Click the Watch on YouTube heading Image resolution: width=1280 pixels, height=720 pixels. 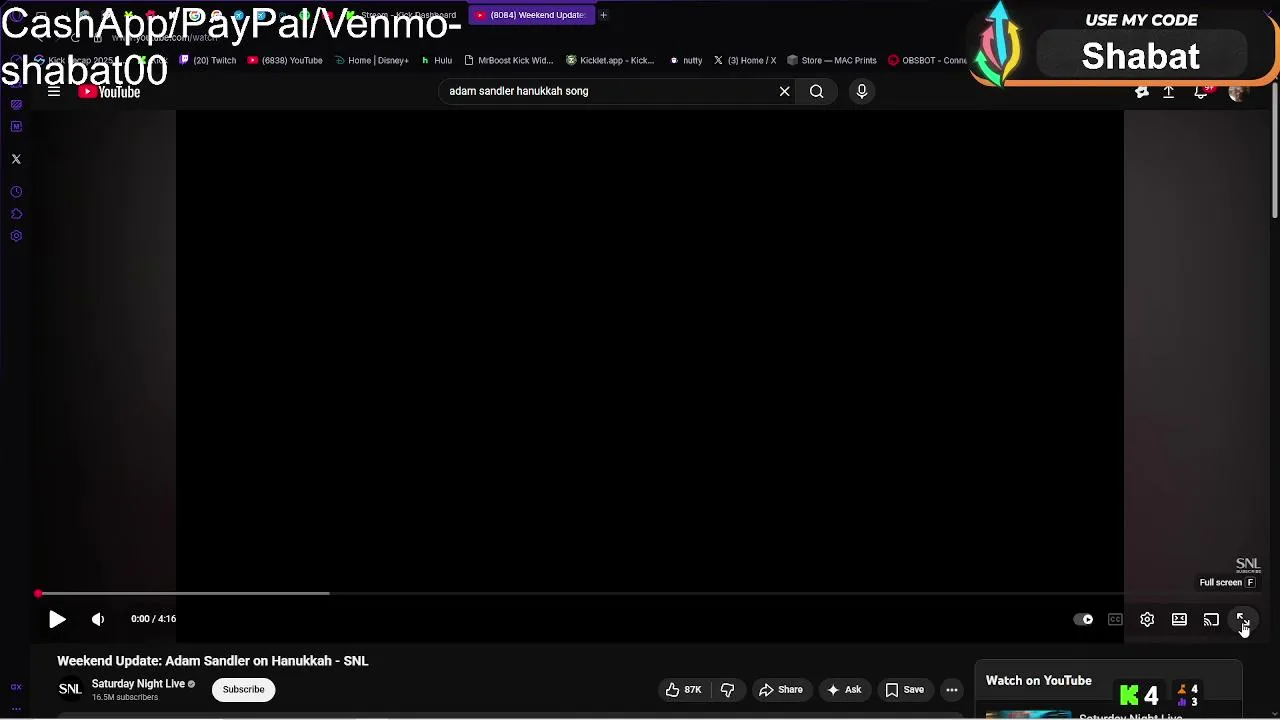click(1039, 681)
